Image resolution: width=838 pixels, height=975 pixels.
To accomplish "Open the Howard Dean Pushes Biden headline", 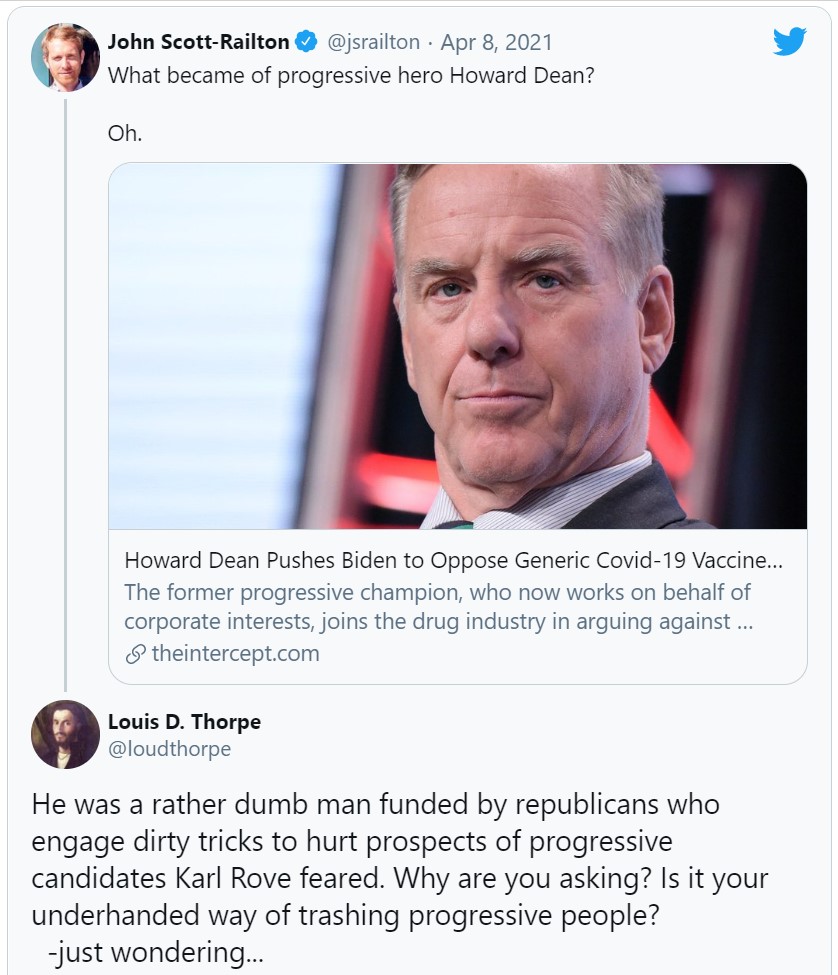I will coord(453,560).
